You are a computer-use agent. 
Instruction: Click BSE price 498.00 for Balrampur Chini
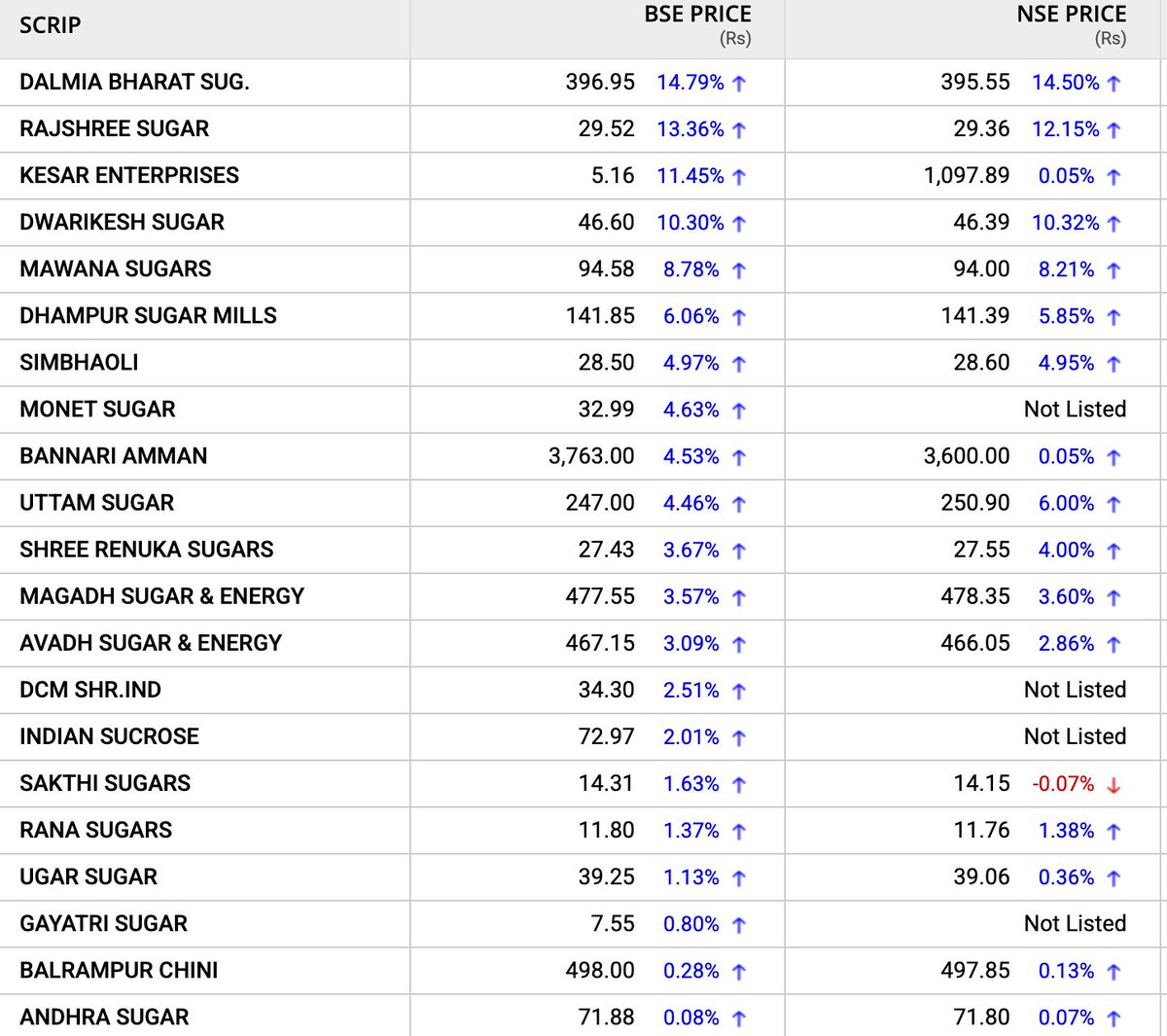tap(600, 970)
